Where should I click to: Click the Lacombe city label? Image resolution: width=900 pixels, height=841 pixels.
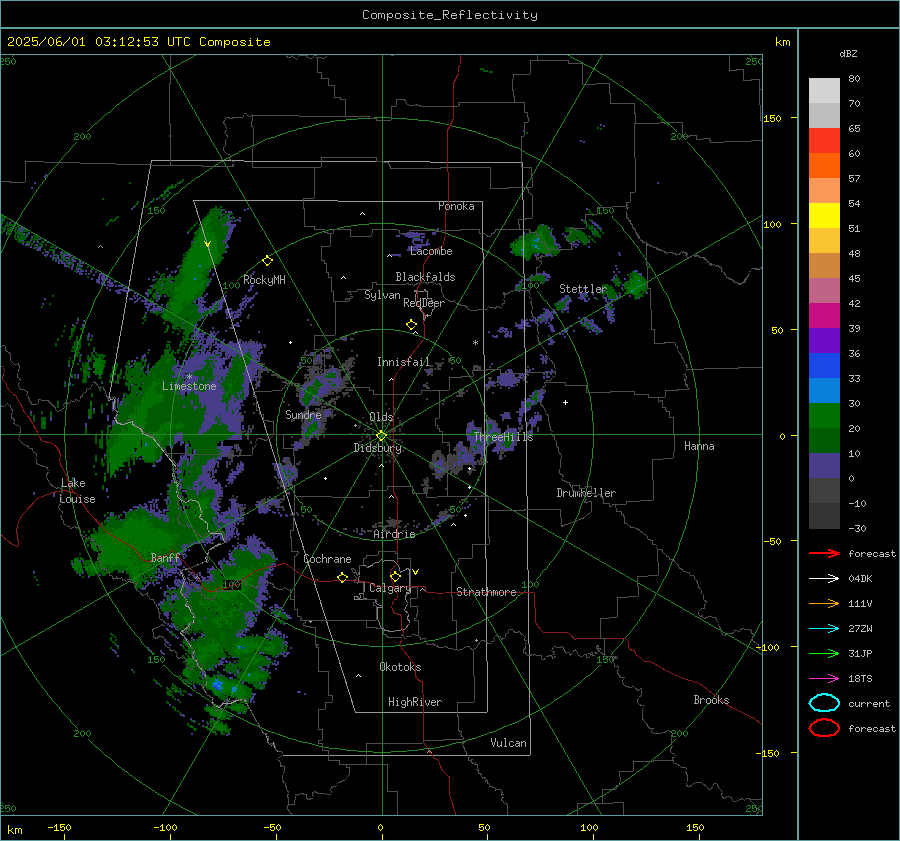pyautogui.click(x=431, y=251)
